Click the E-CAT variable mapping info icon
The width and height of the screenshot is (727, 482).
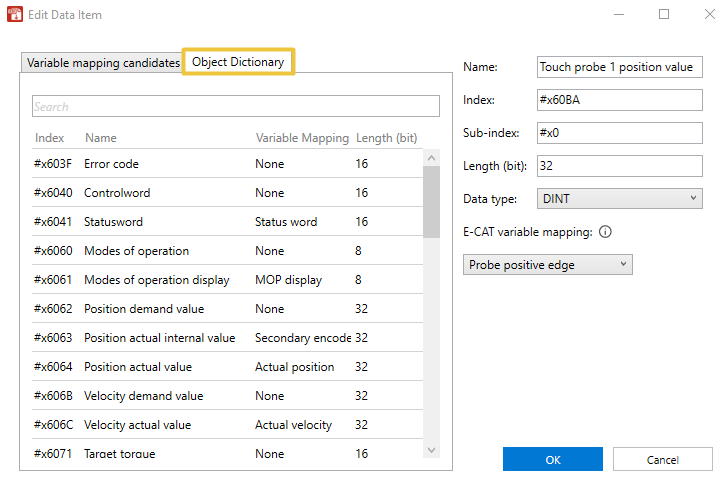click(x=605, y=232)
